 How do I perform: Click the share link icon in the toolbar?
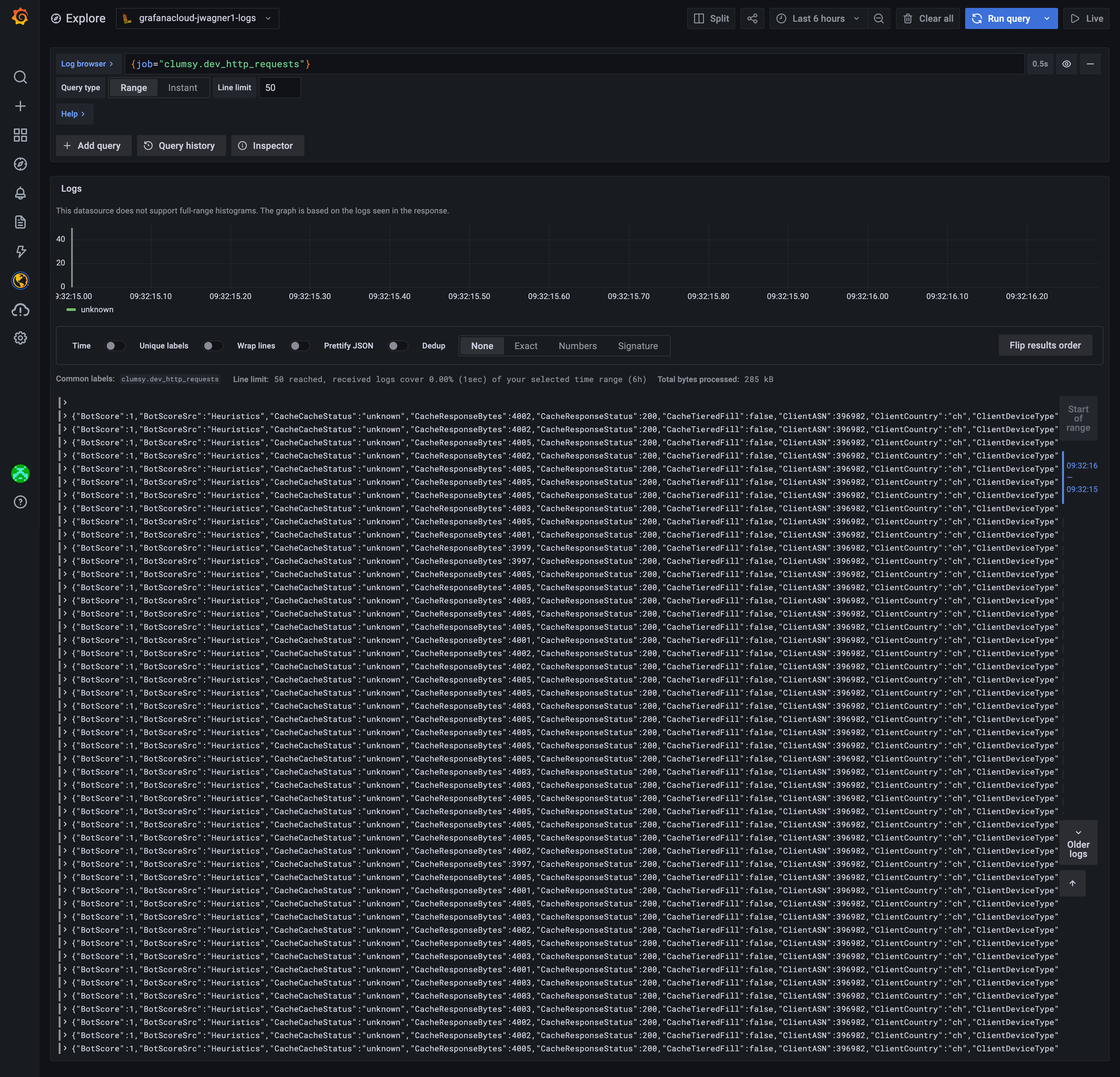(752, 18)
